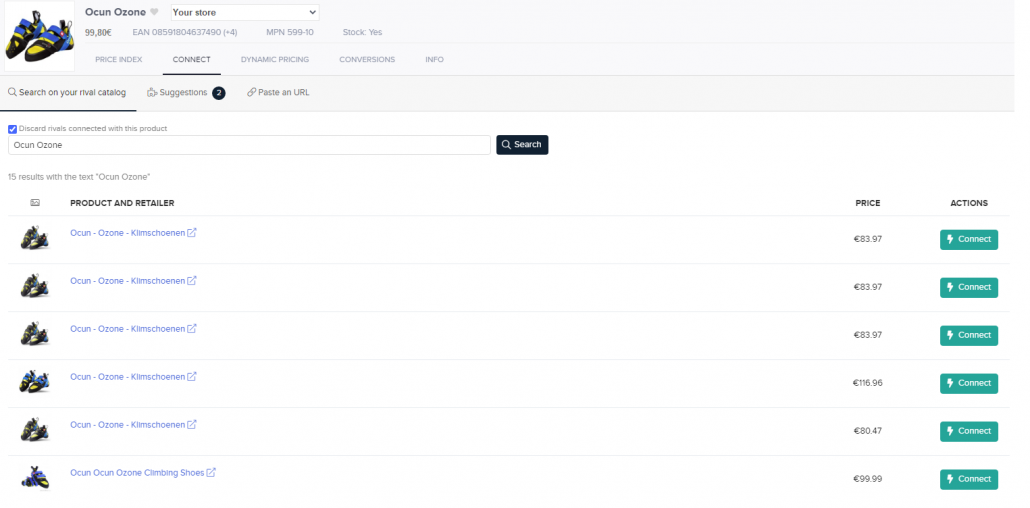Toggle Discard rivals connected with this product
Image resolution: width=1030 pixels, height=508 pixels.
pyautogui.click(x=12, y=129)
